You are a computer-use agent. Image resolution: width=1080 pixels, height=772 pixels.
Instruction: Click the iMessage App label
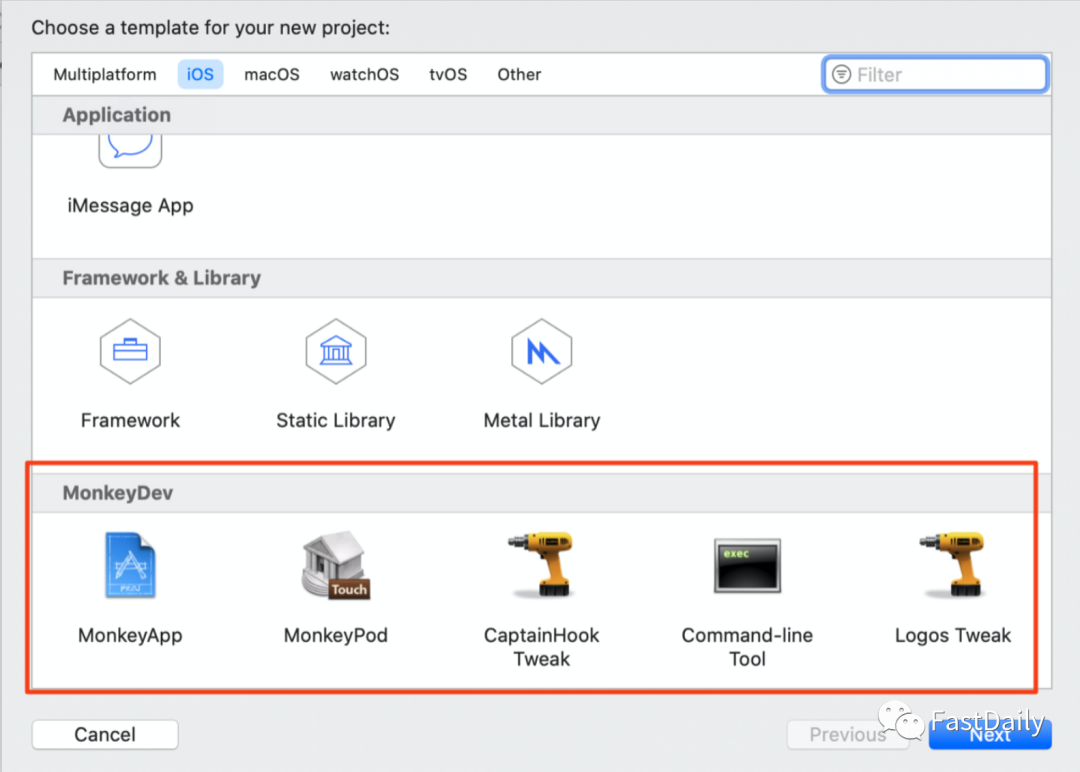coord(130,205)
